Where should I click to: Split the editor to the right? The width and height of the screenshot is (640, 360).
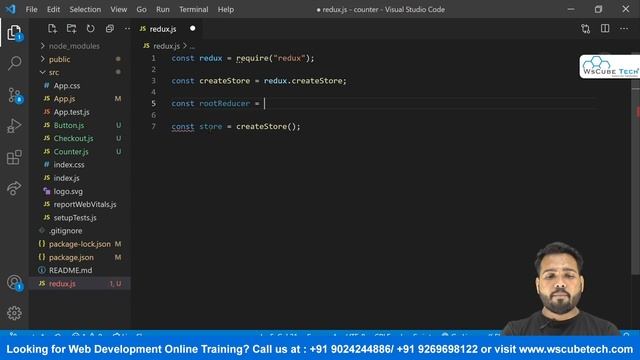(605, 29)
